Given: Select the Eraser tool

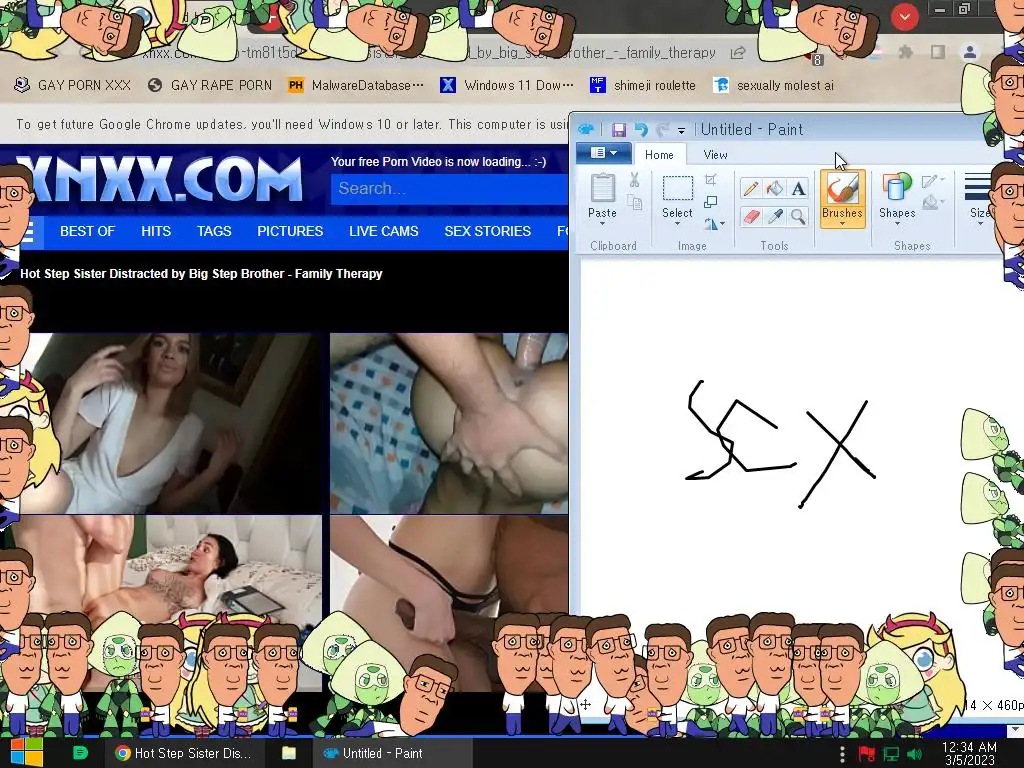Looking at the screenshot, I should [x=751, y=216].
